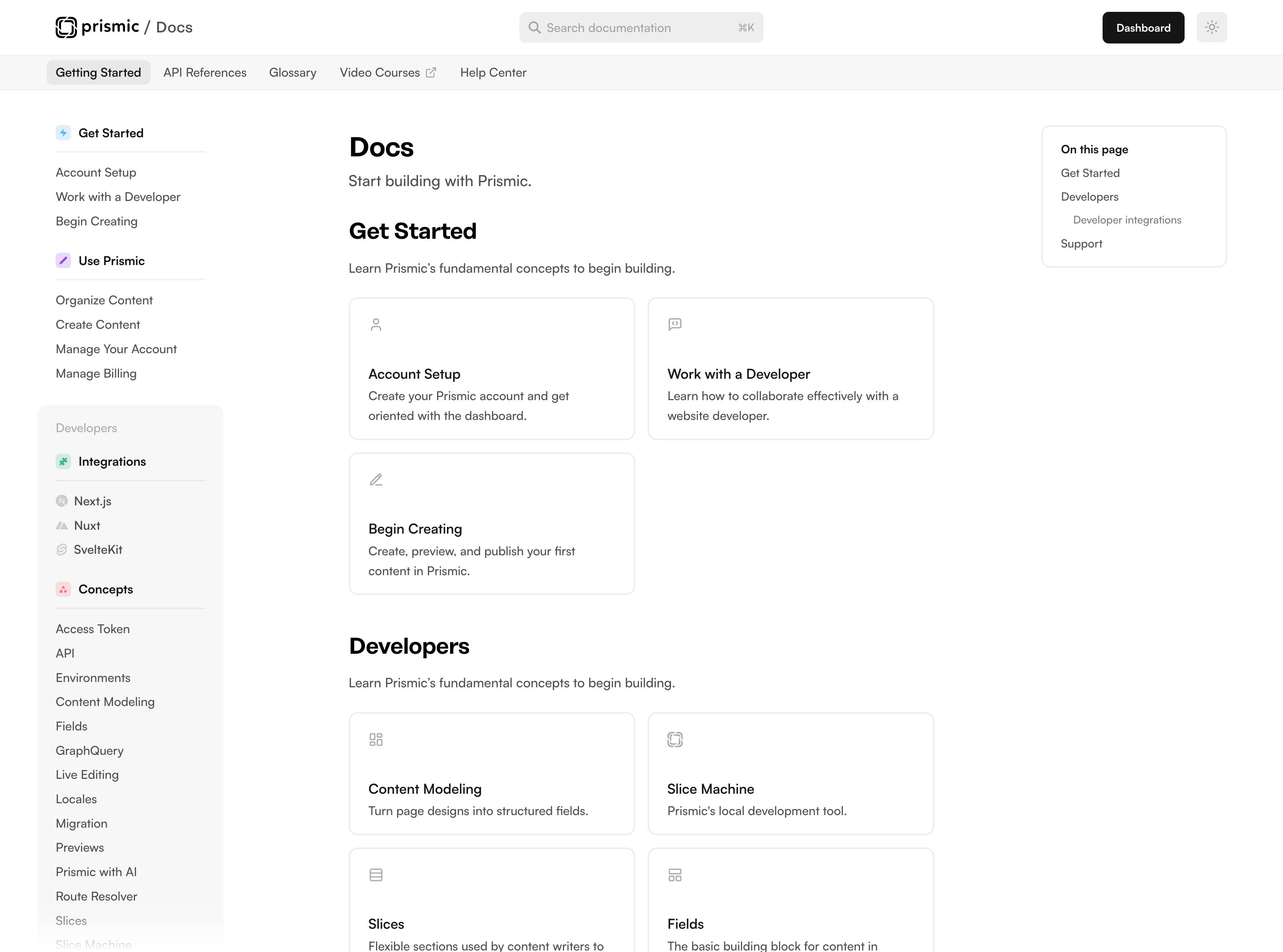The width and height of the screenshot is (1283, 952).
Task: Go to the Help Center tab
Action: tap(493, 72)
